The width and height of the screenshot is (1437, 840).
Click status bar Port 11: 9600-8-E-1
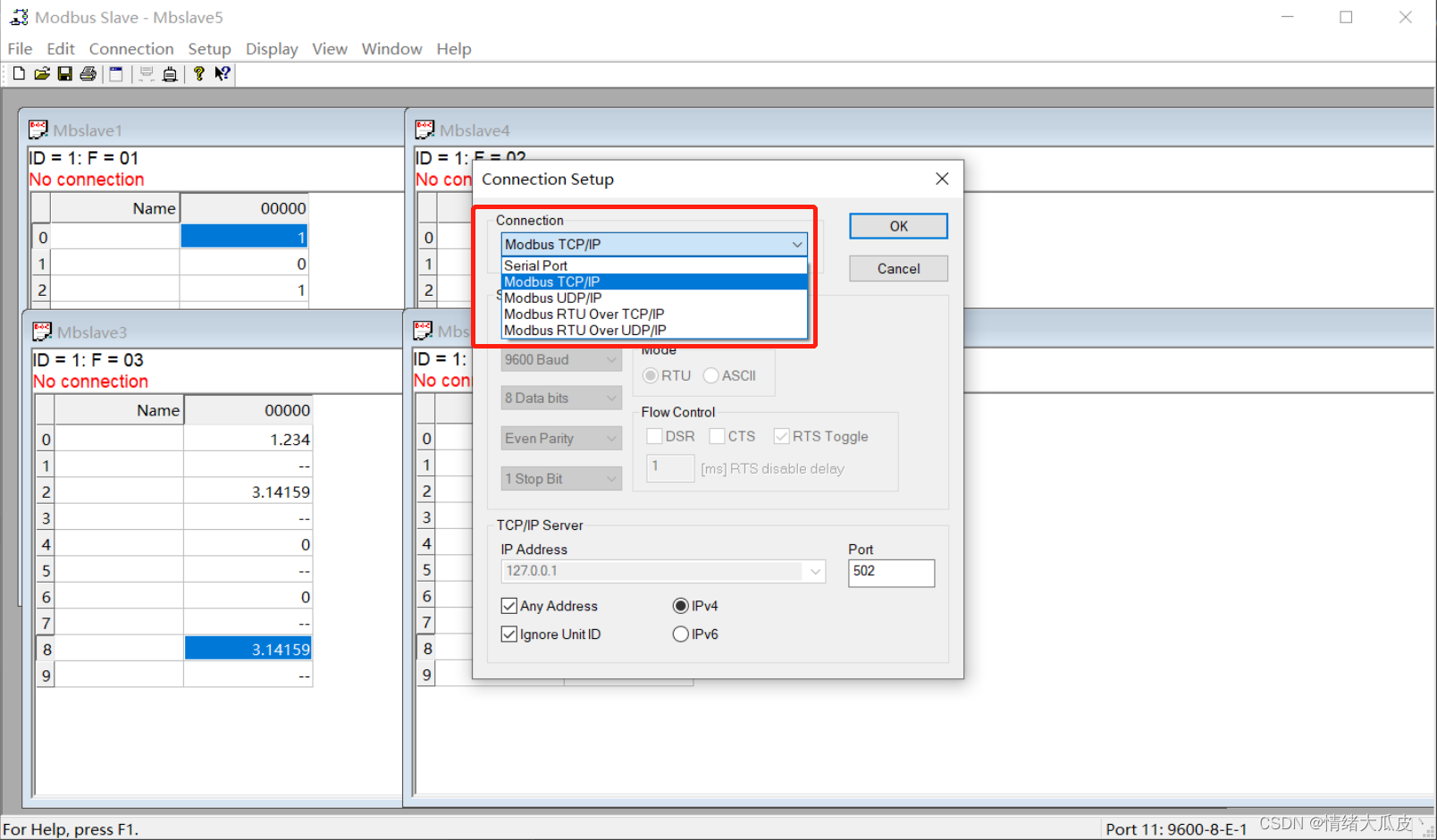pyautogui.click(x=1176, y=829)
